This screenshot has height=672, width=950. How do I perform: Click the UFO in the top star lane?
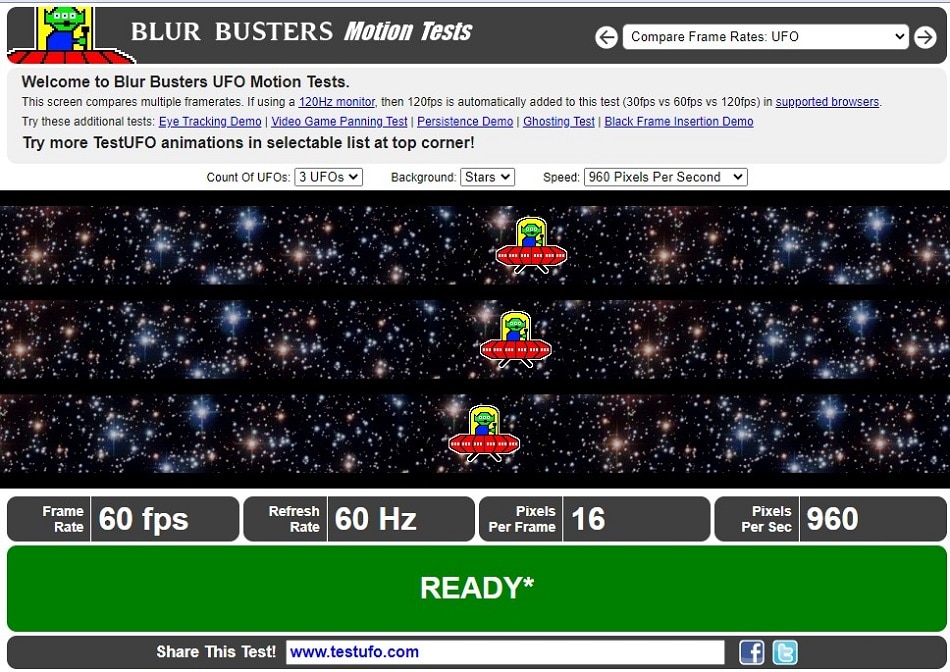coord(531,245)
